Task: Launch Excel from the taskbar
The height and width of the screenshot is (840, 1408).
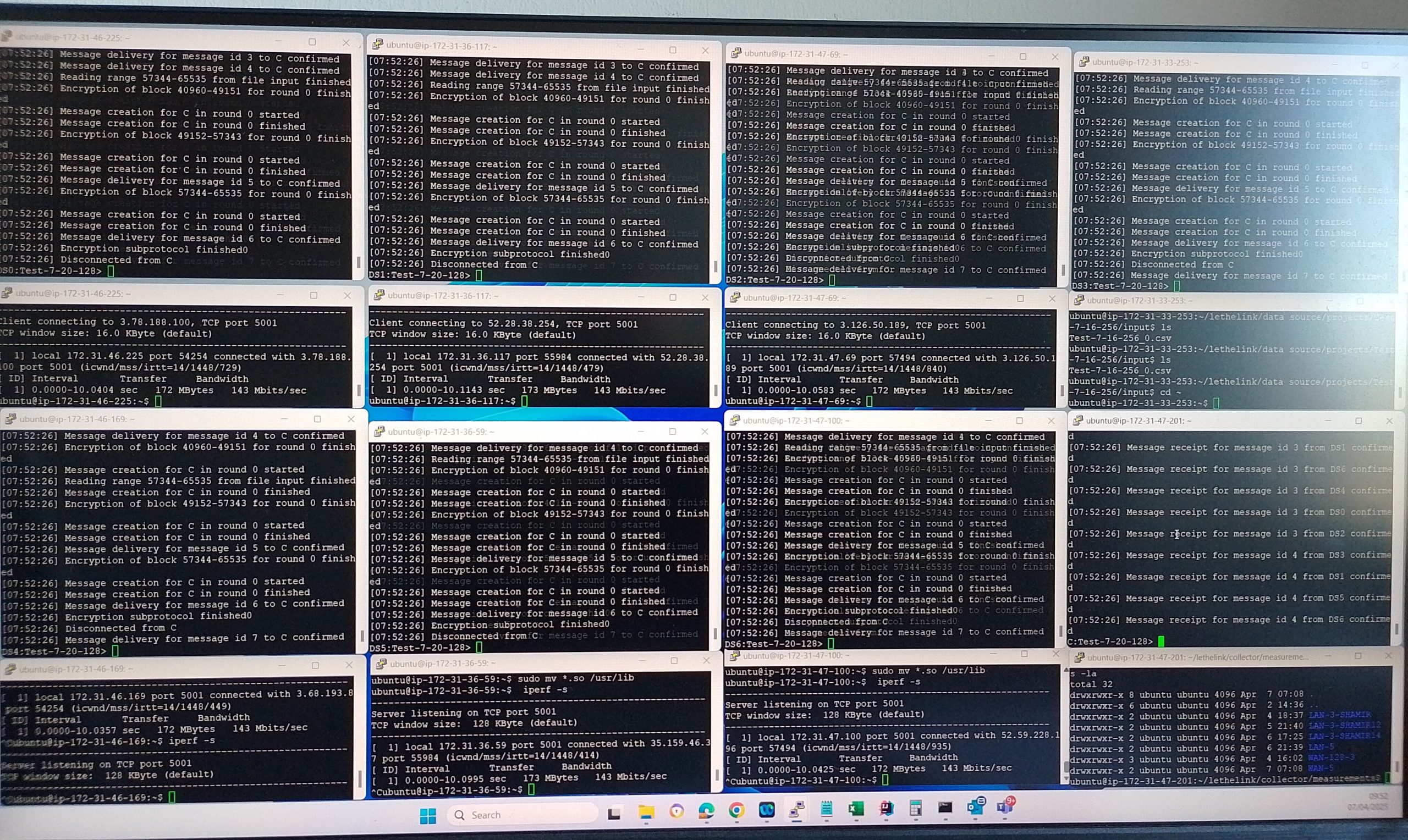Action: (x=856, y=809)
